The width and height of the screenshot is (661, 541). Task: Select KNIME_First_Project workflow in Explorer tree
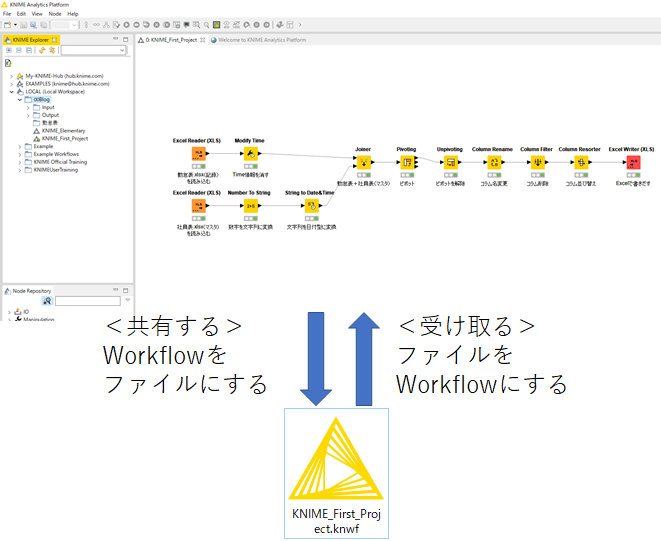click(x=65, y=139)
